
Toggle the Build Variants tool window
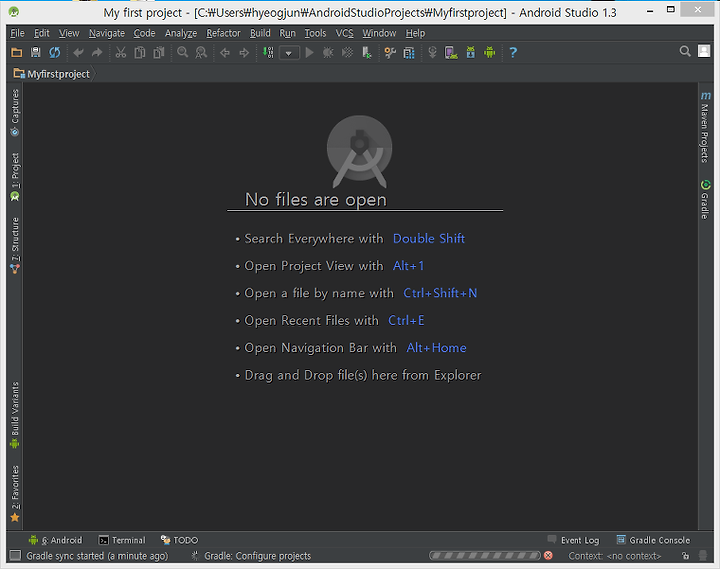tap(15, 415)
